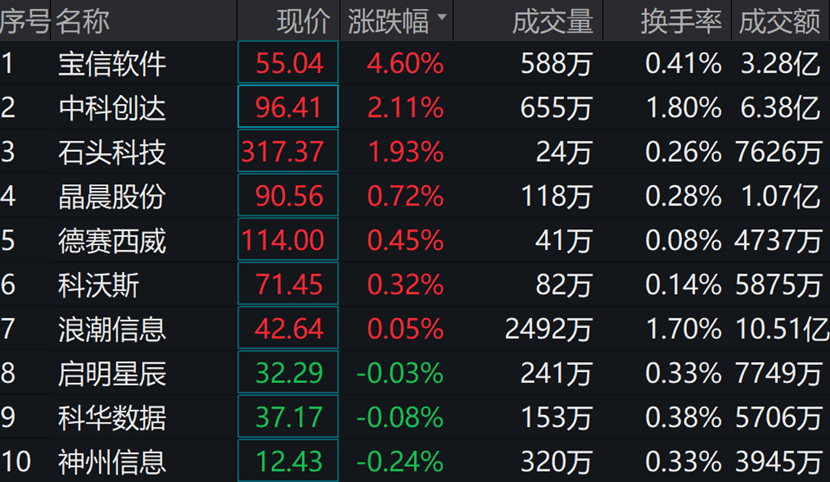Click the price cell 32.29

(288, 372)
